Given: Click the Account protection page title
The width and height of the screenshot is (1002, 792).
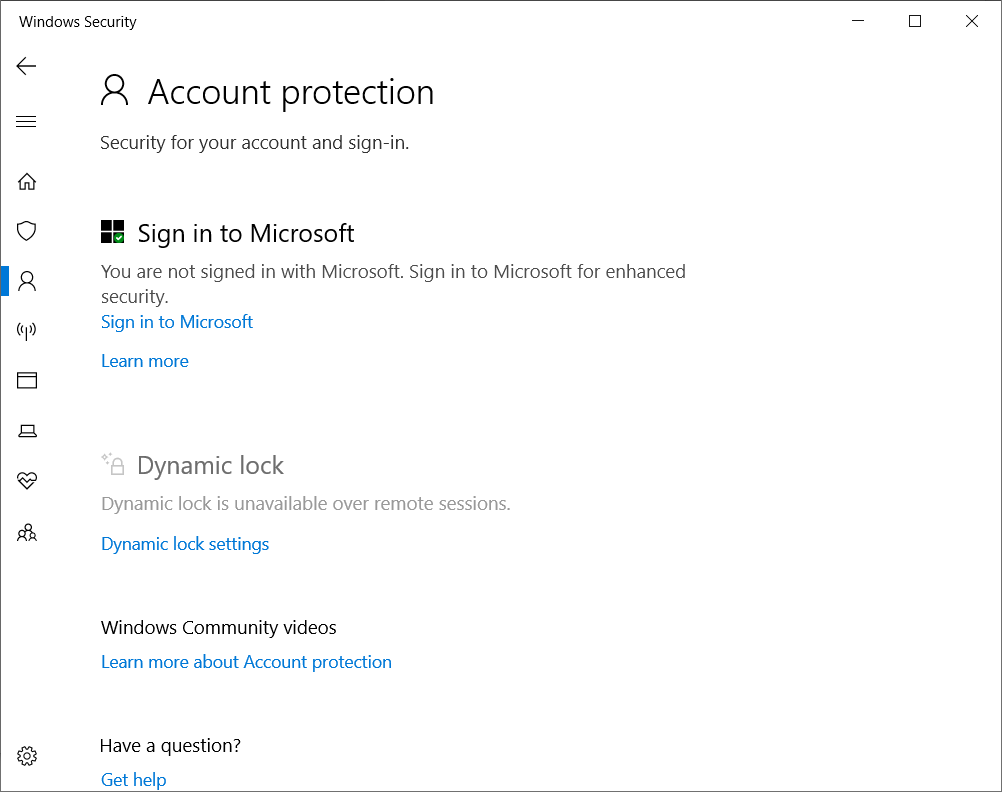Looking at the screenshot, I should (x=291, y=92).
